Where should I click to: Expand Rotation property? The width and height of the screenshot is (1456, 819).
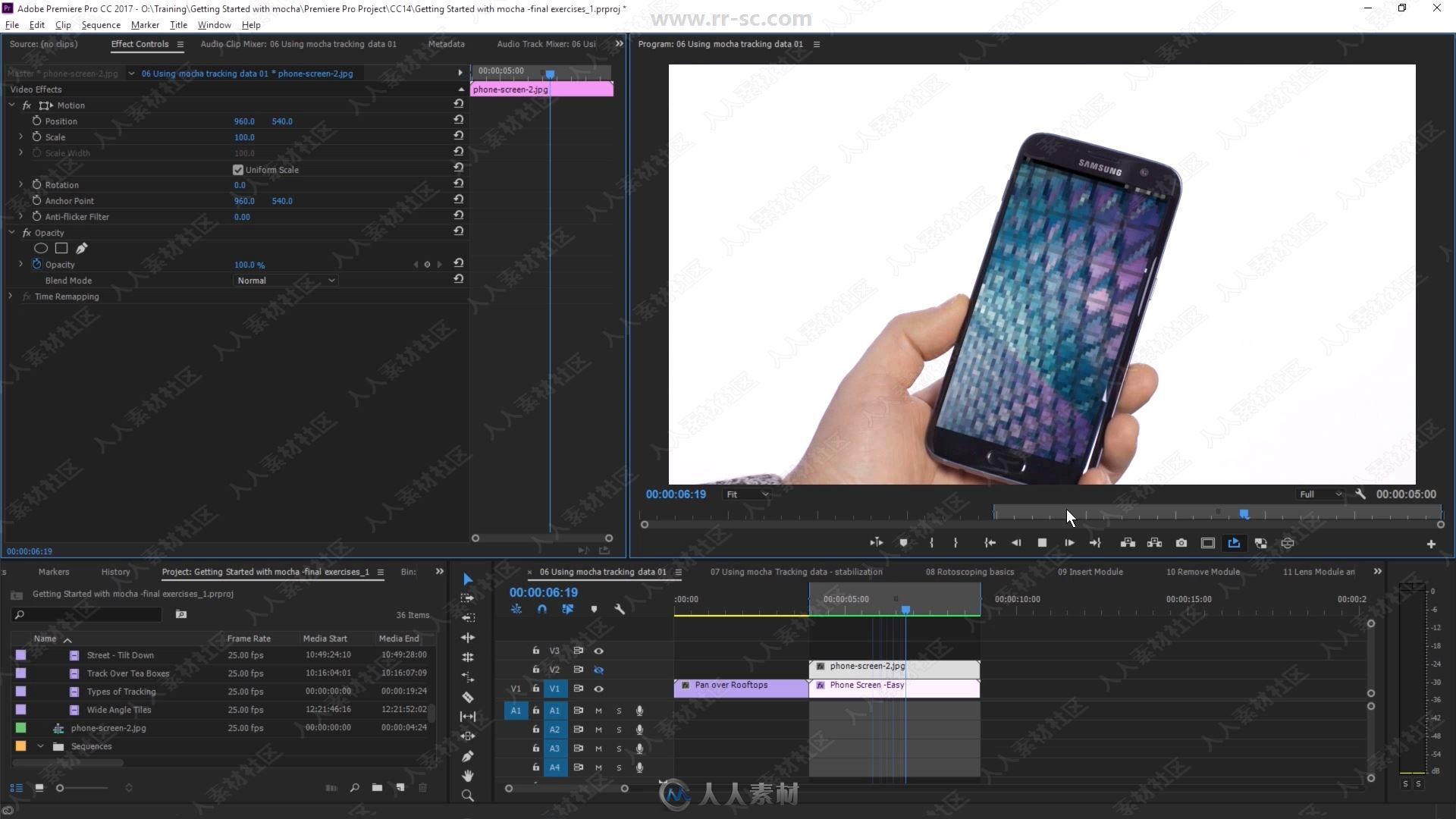(x=20, y=184)
